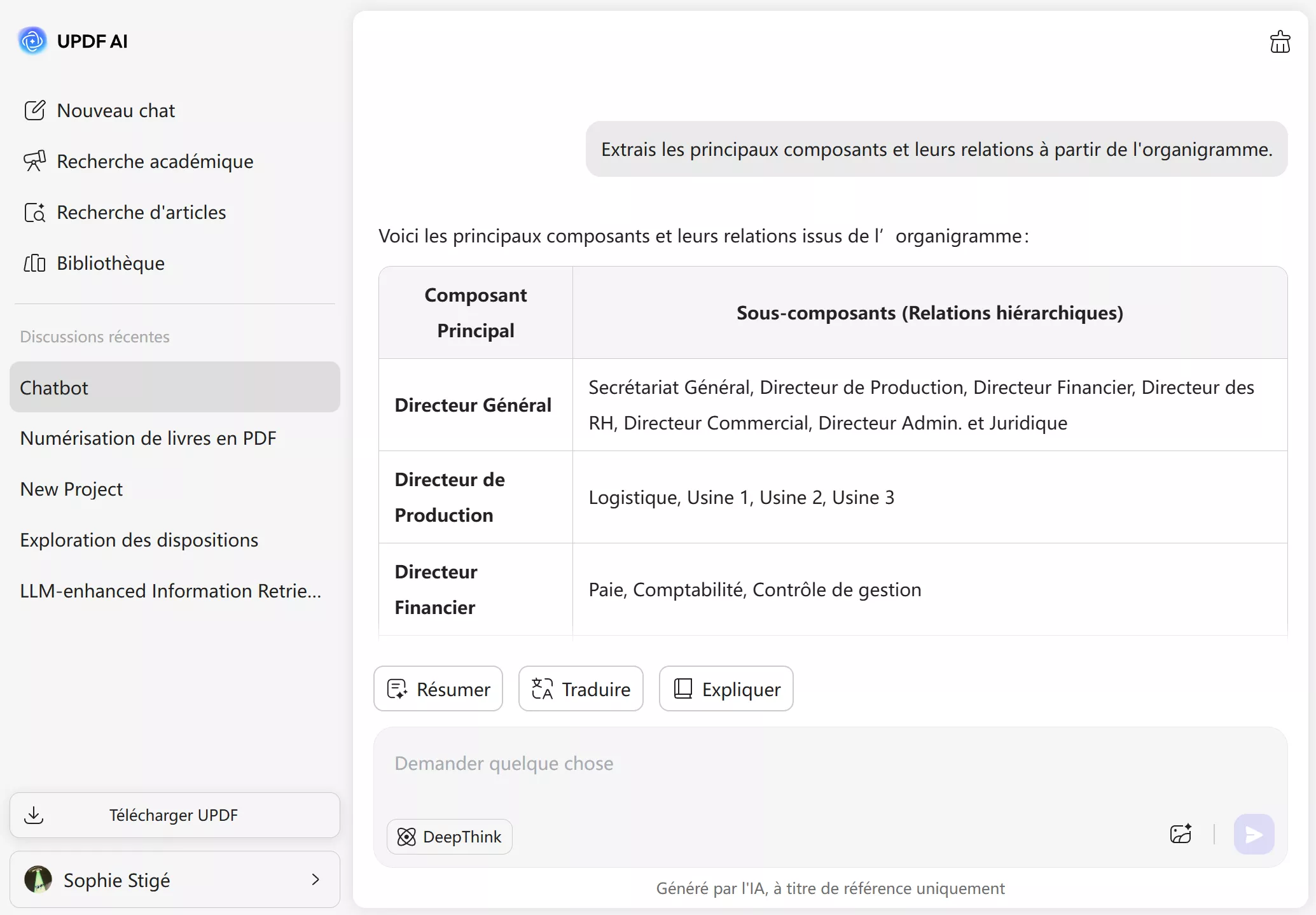Open the Bibliothèque books icon
The height and width of the screenshot is (915, 1316).
[34, 263]
